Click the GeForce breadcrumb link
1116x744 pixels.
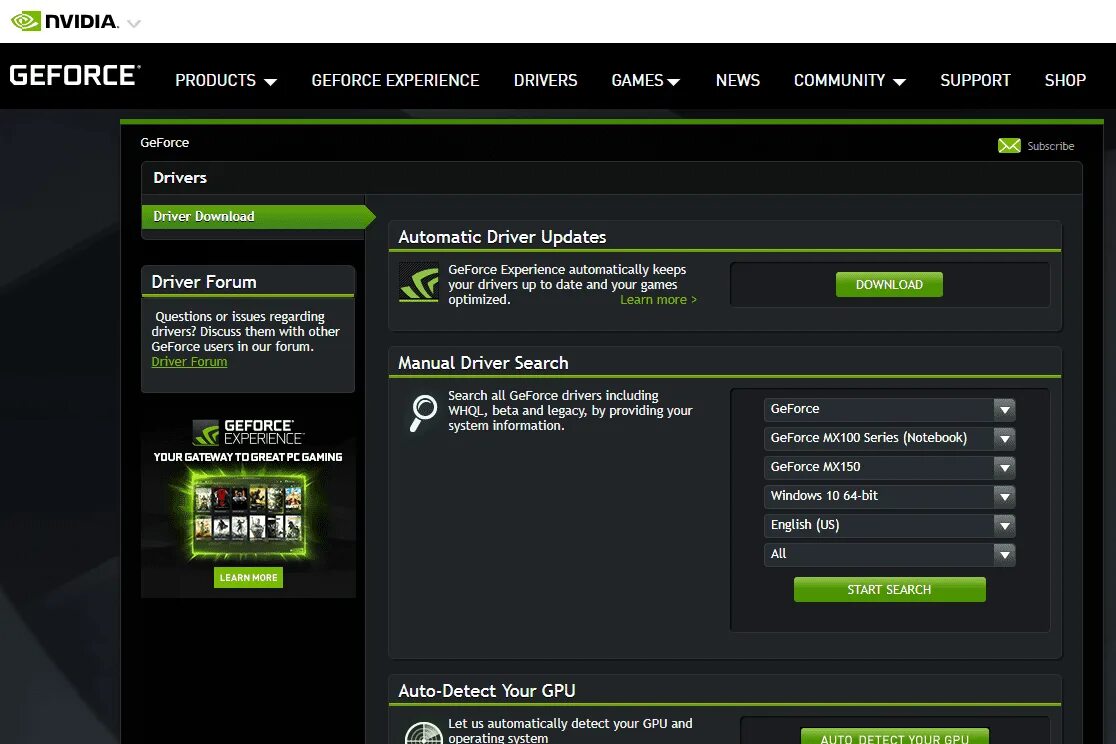point(164,142)
